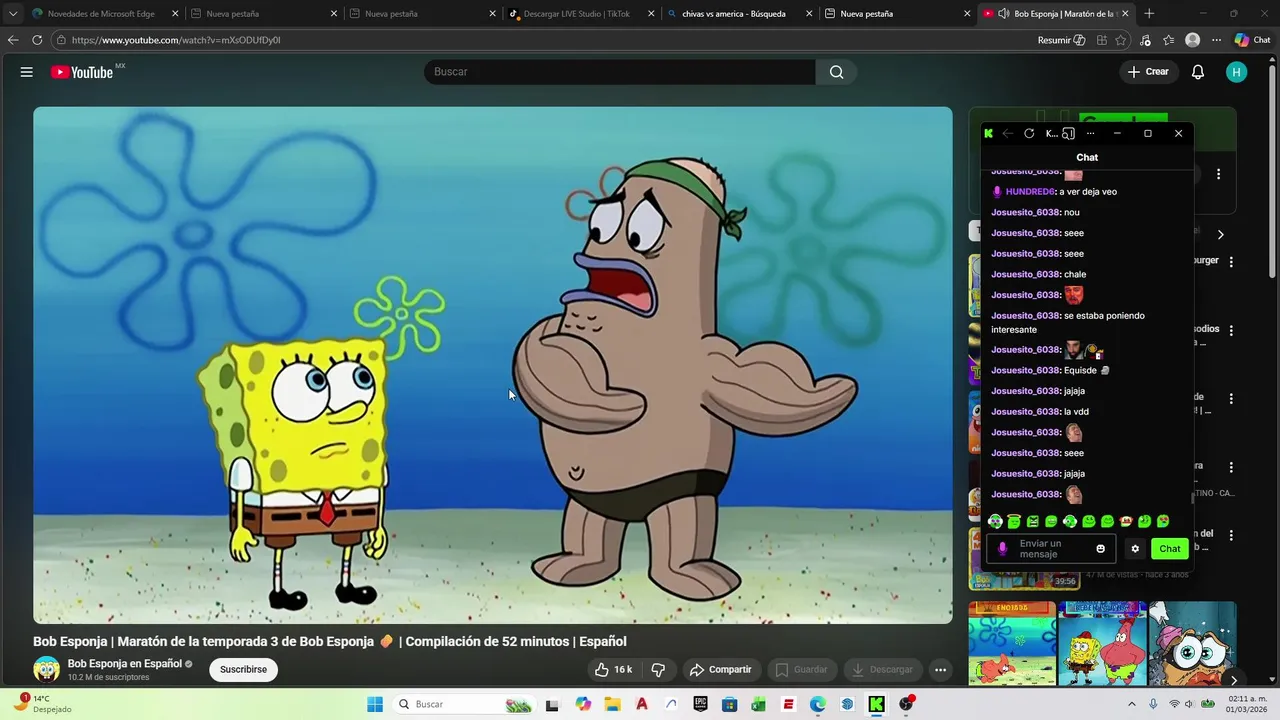This screenshot has height=720, width=1280.
Task: Go to the YouTube home logo
Action: pos(83,72)
